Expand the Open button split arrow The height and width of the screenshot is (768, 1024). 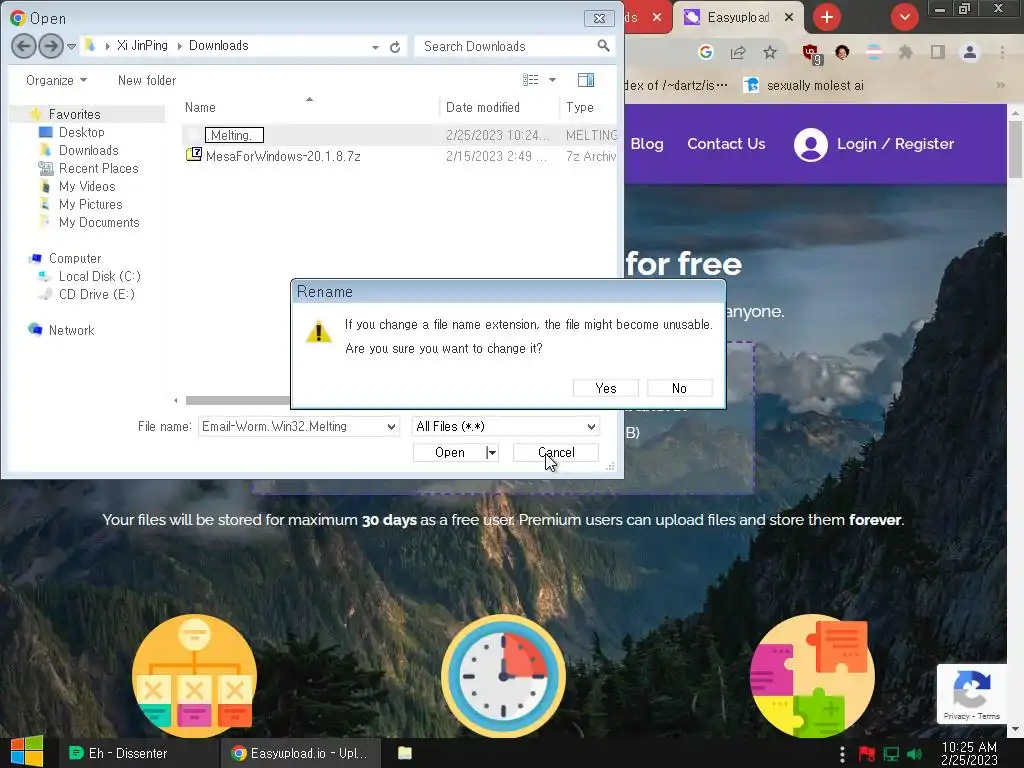(x=492, y=453)
